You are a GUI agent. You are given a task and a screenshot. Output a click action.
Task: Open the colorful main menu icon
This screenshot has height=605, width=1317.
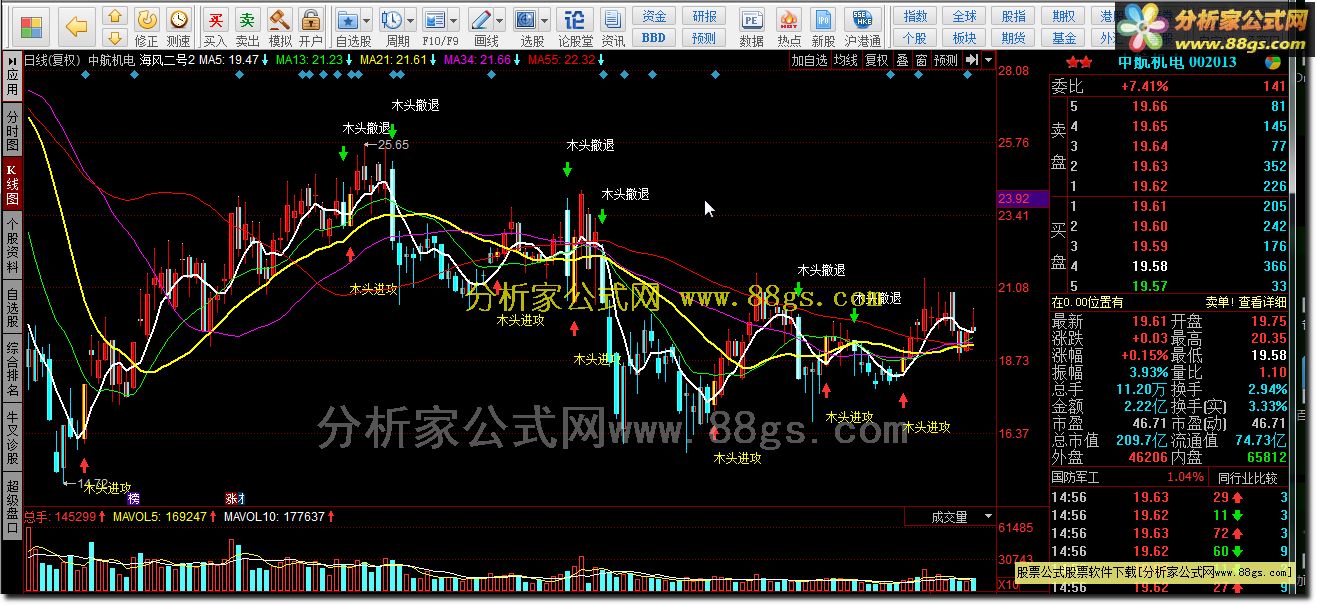click(32, 26)
